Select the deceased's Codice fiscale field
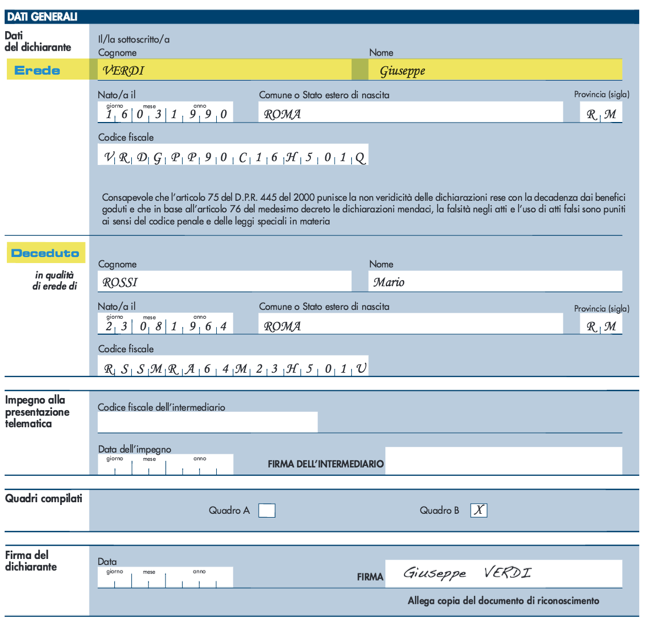Image resolution: width=645 pixels, height=622 pixels. coord(233,368)
